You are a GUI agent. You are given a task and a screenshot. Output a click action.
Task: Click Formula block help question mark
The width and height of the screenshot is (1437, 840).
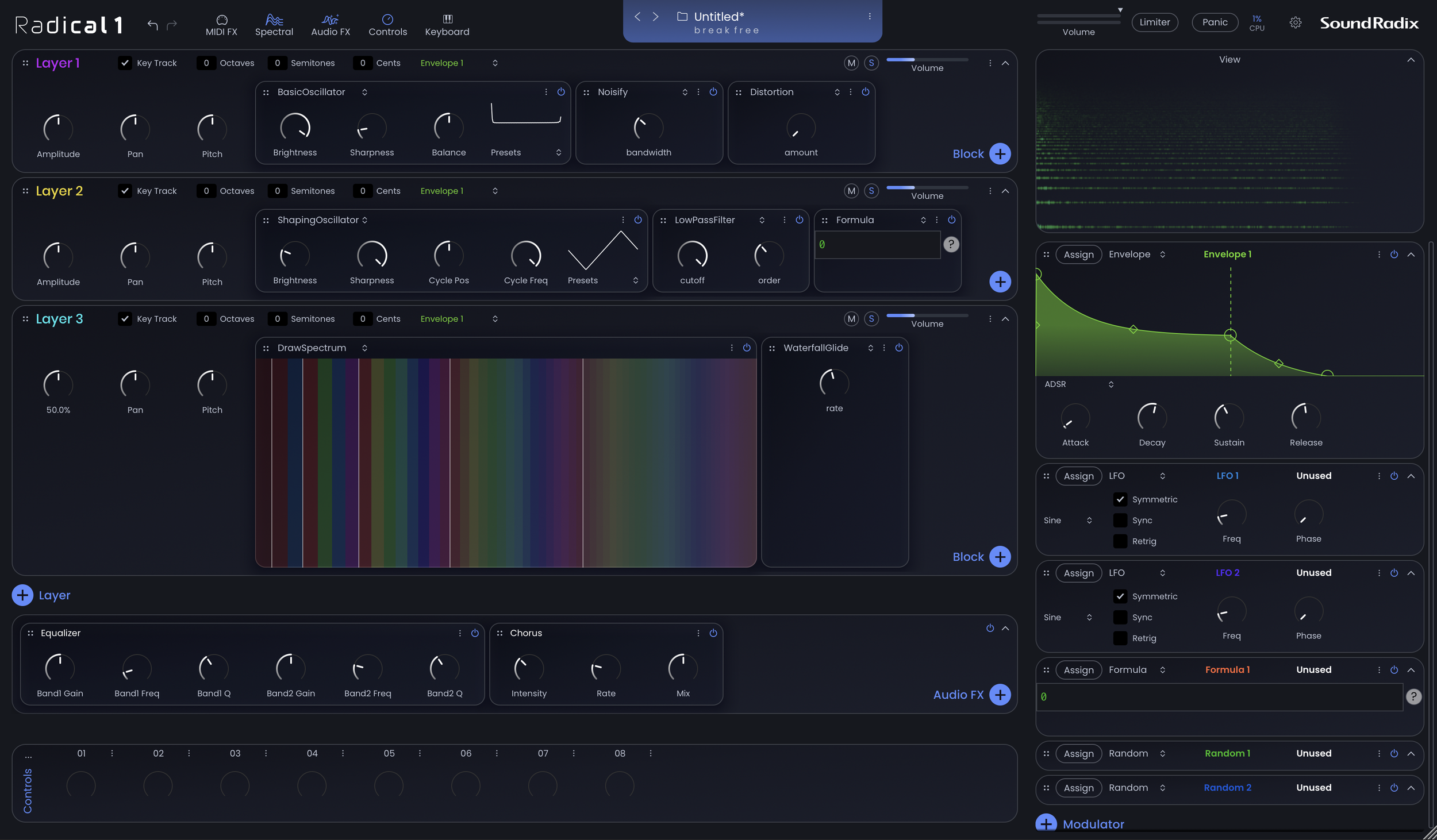pos(951,244)
